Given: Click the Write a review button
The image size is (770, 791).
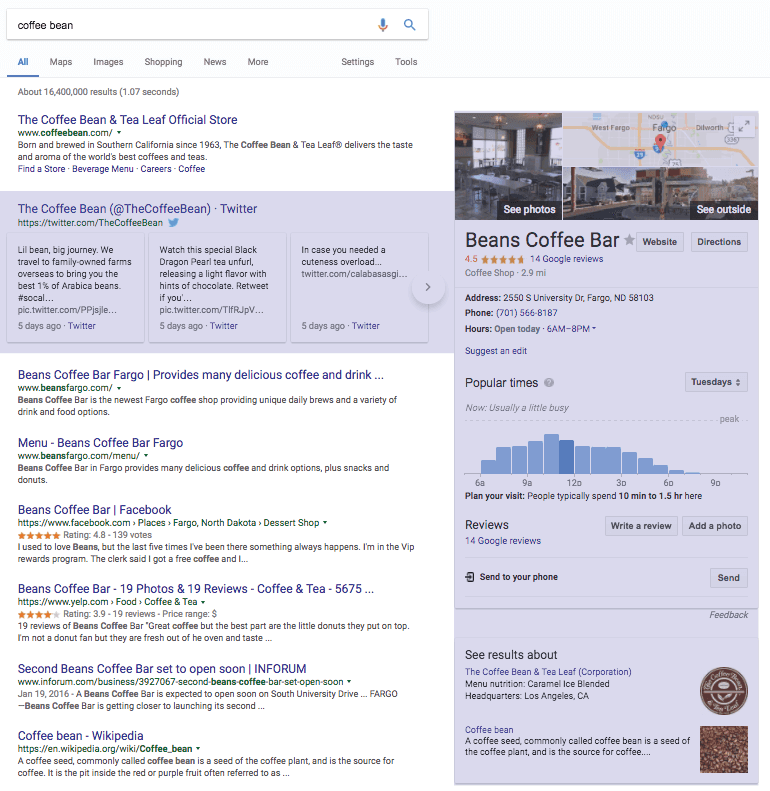Looking at the screenshot, I should 641,526.
